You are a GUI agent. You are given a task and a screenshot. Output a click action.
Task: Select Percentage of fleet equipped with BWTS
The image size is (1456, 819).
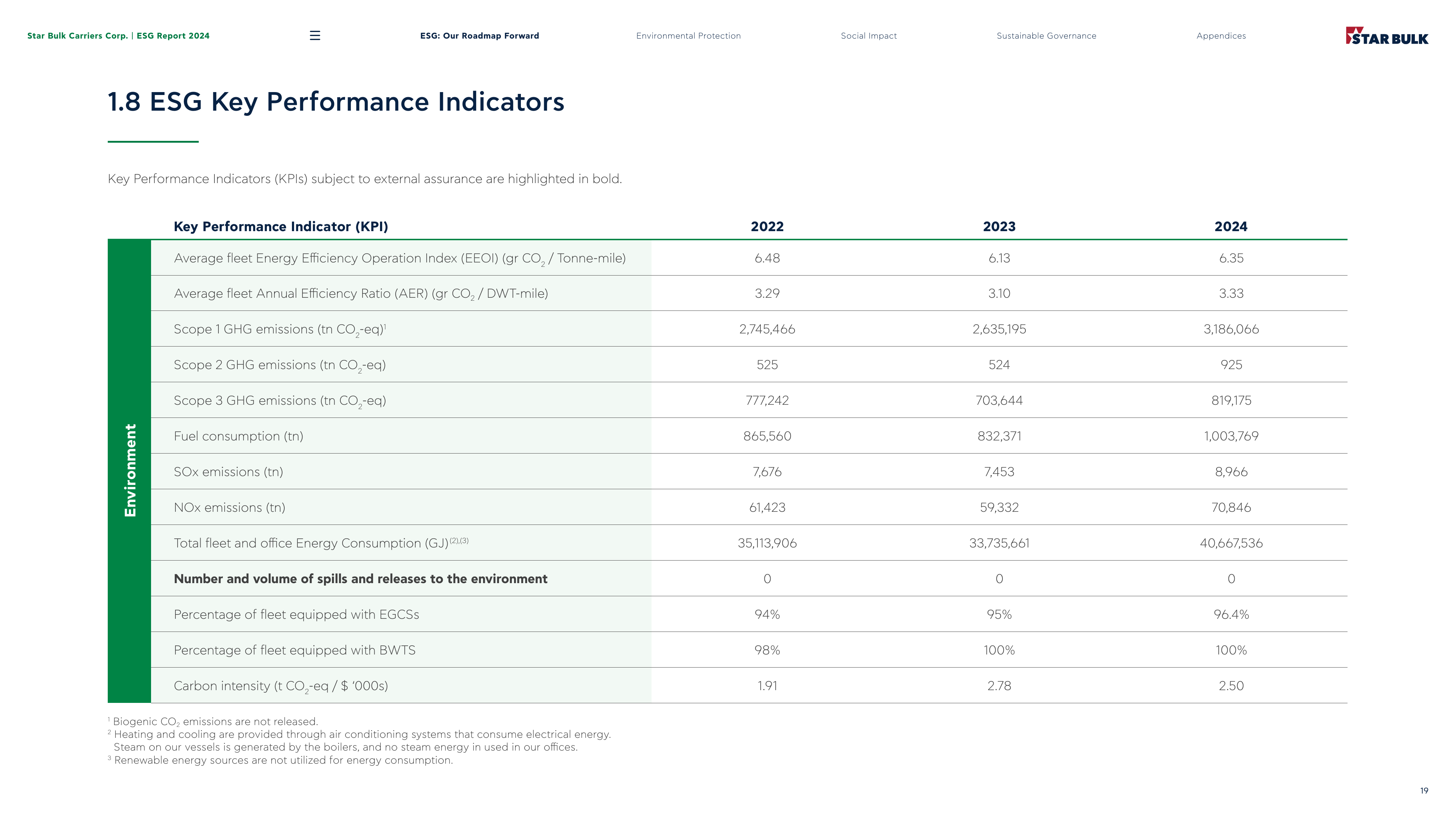pos(294,650)
